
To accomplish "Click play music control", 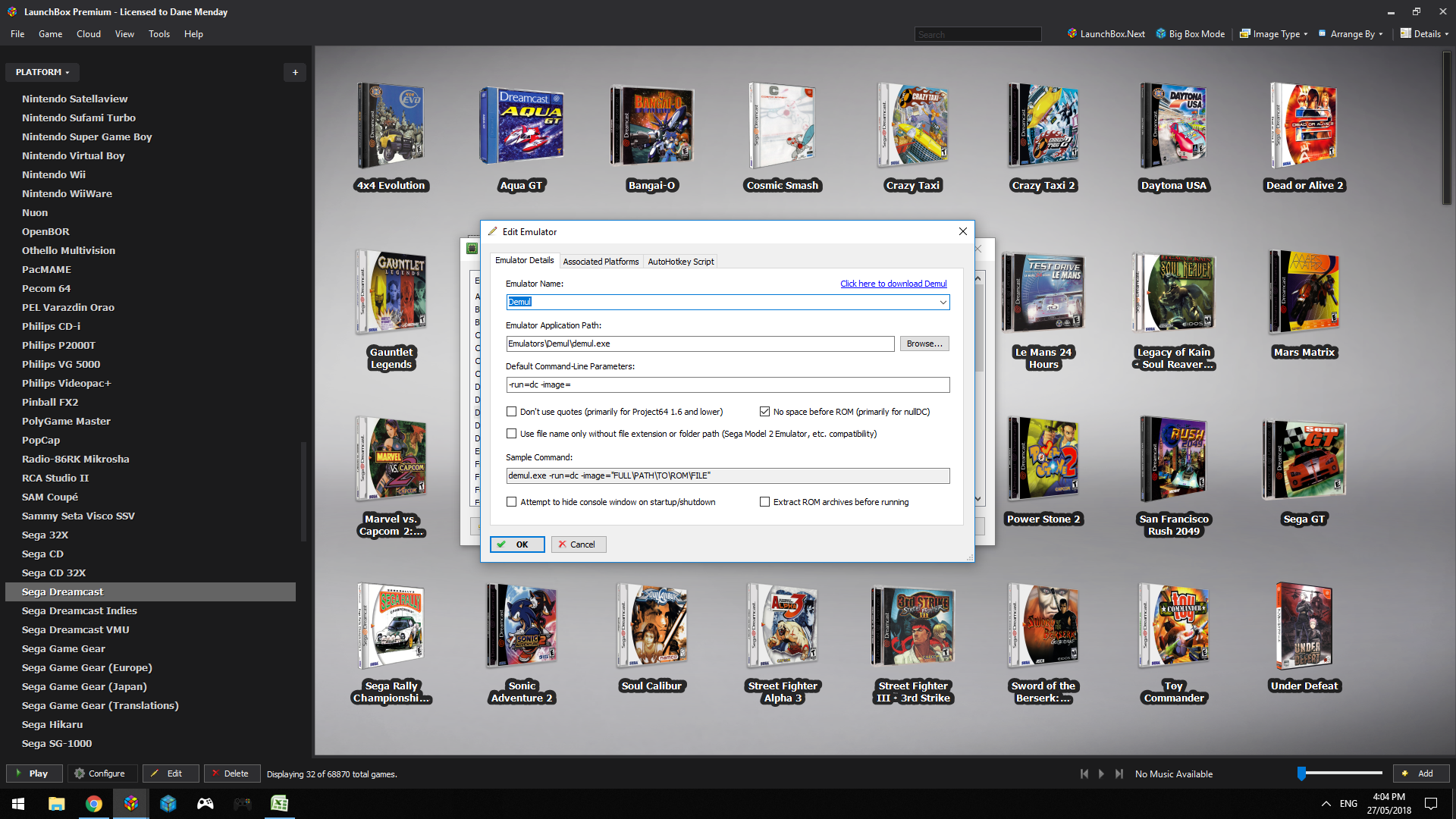I will coord(1101,773).
